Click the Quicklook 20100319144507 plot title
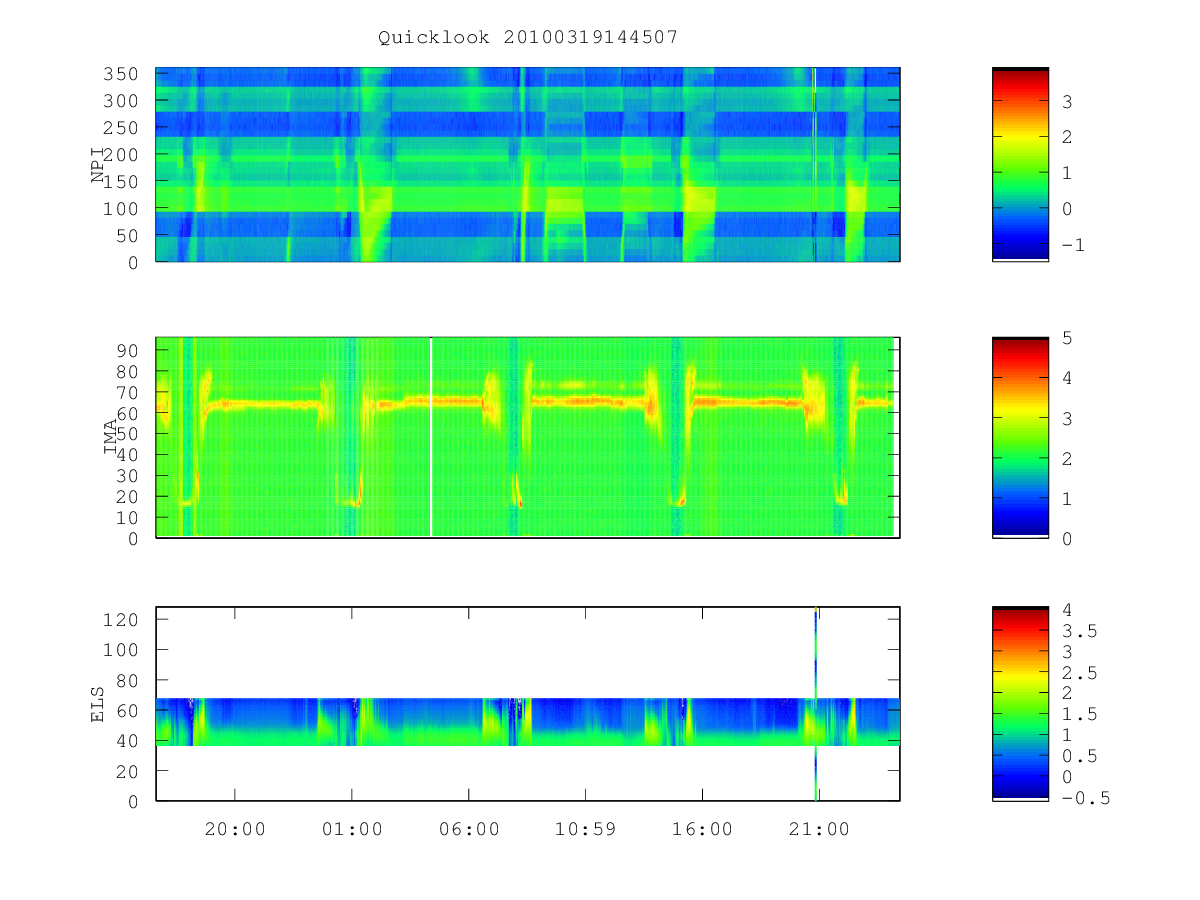1200x900 pixels. [x=528, y=38]
